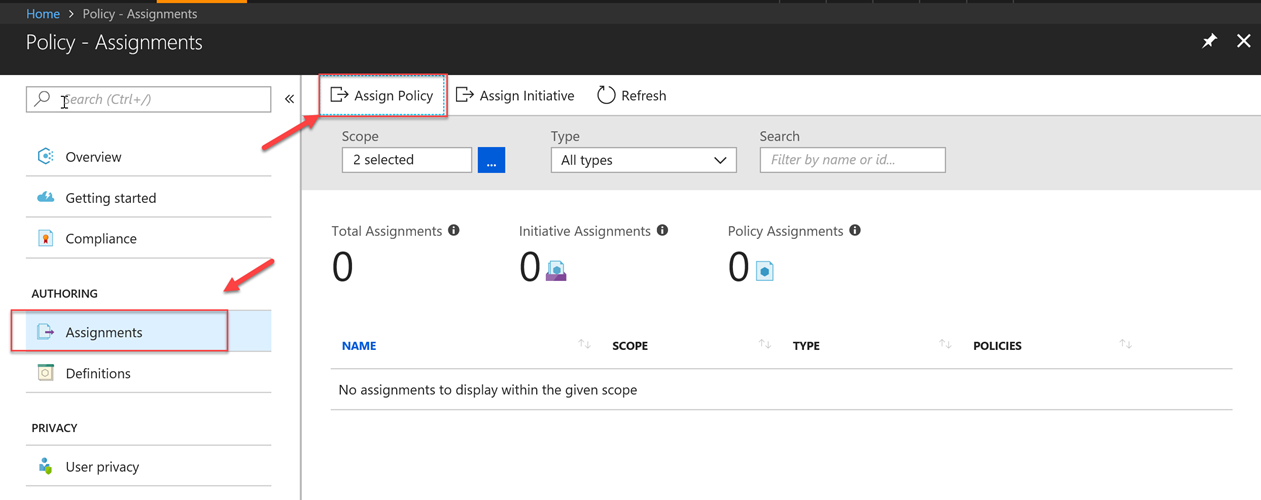The width and height of the screenshot is (1261, 500).
Task: Click the POLICIES column header
Action: click(997, 346)
